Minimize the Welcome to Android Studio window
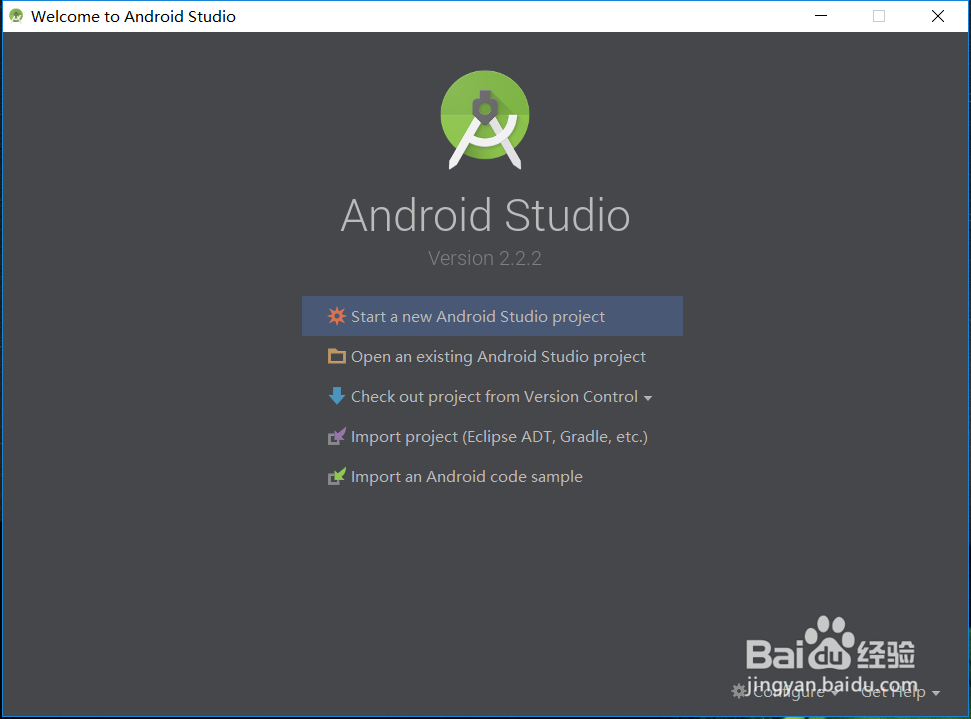 pos(821,16)
